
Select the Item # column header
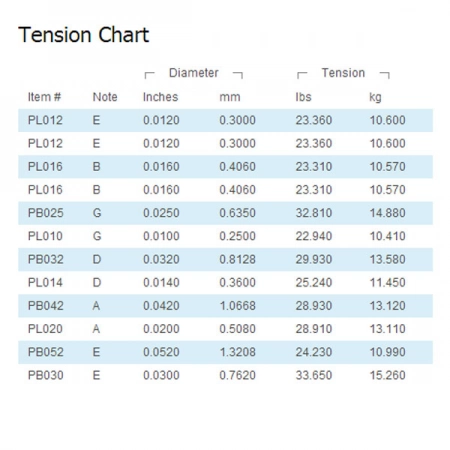coord(44,97)
